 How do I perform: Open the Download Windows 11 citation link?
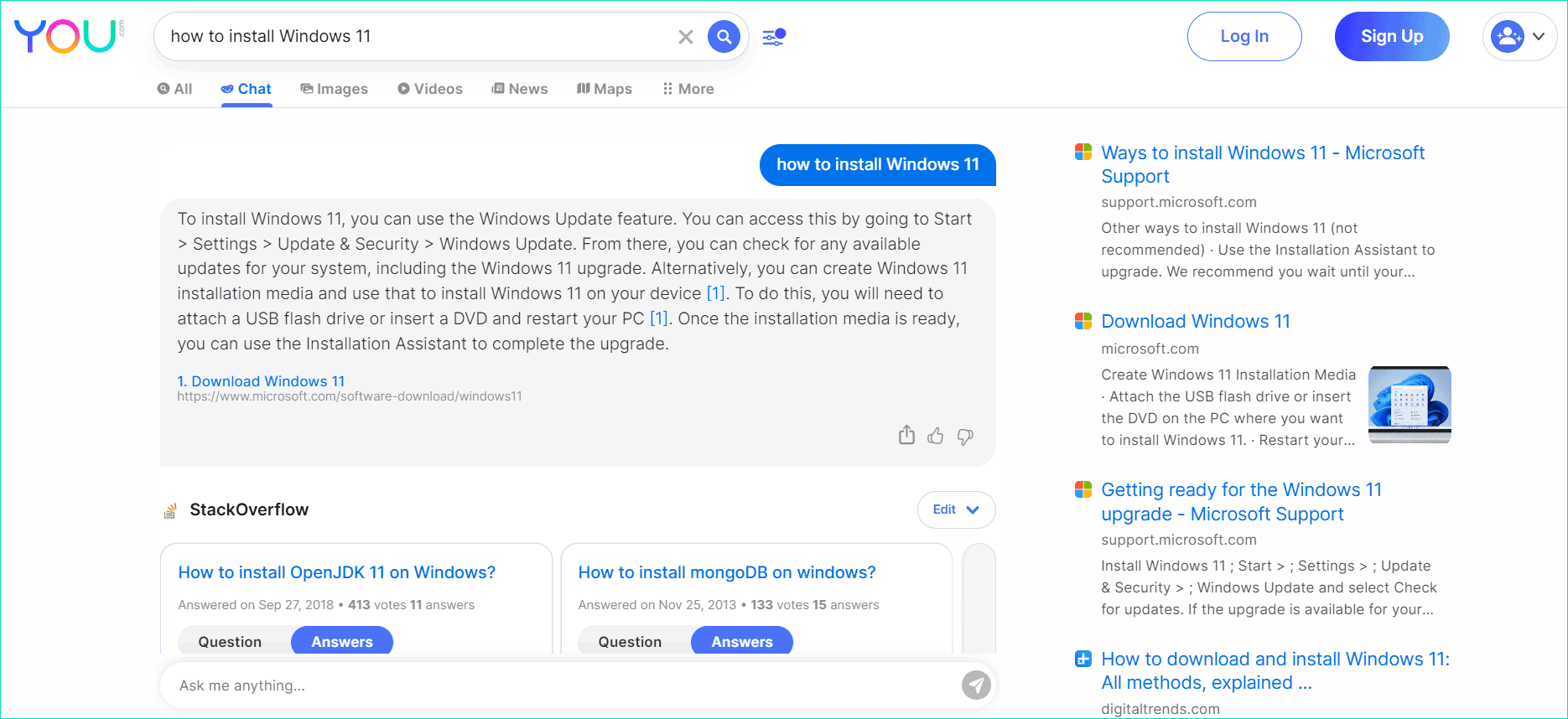coord(262,381)
